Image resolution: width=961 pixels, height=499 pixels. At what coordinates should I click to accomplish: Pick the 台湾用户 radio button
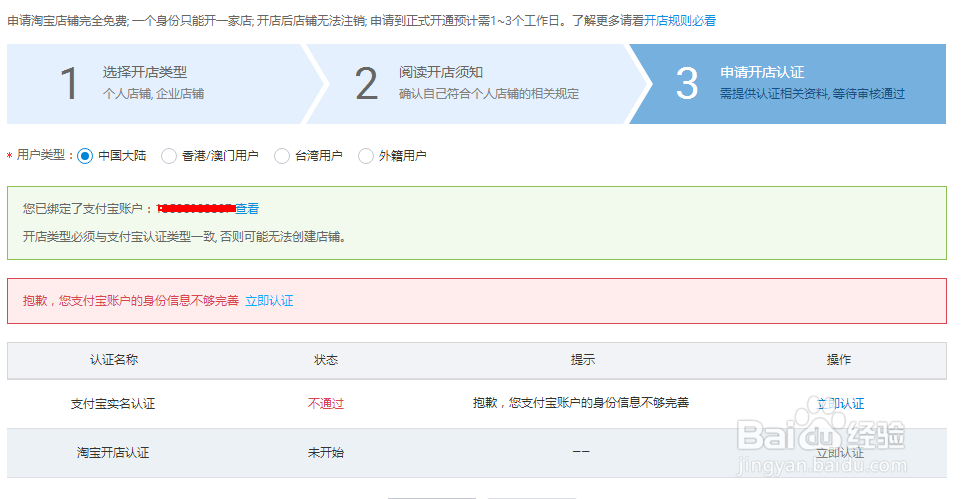click(x=281, y=156)
